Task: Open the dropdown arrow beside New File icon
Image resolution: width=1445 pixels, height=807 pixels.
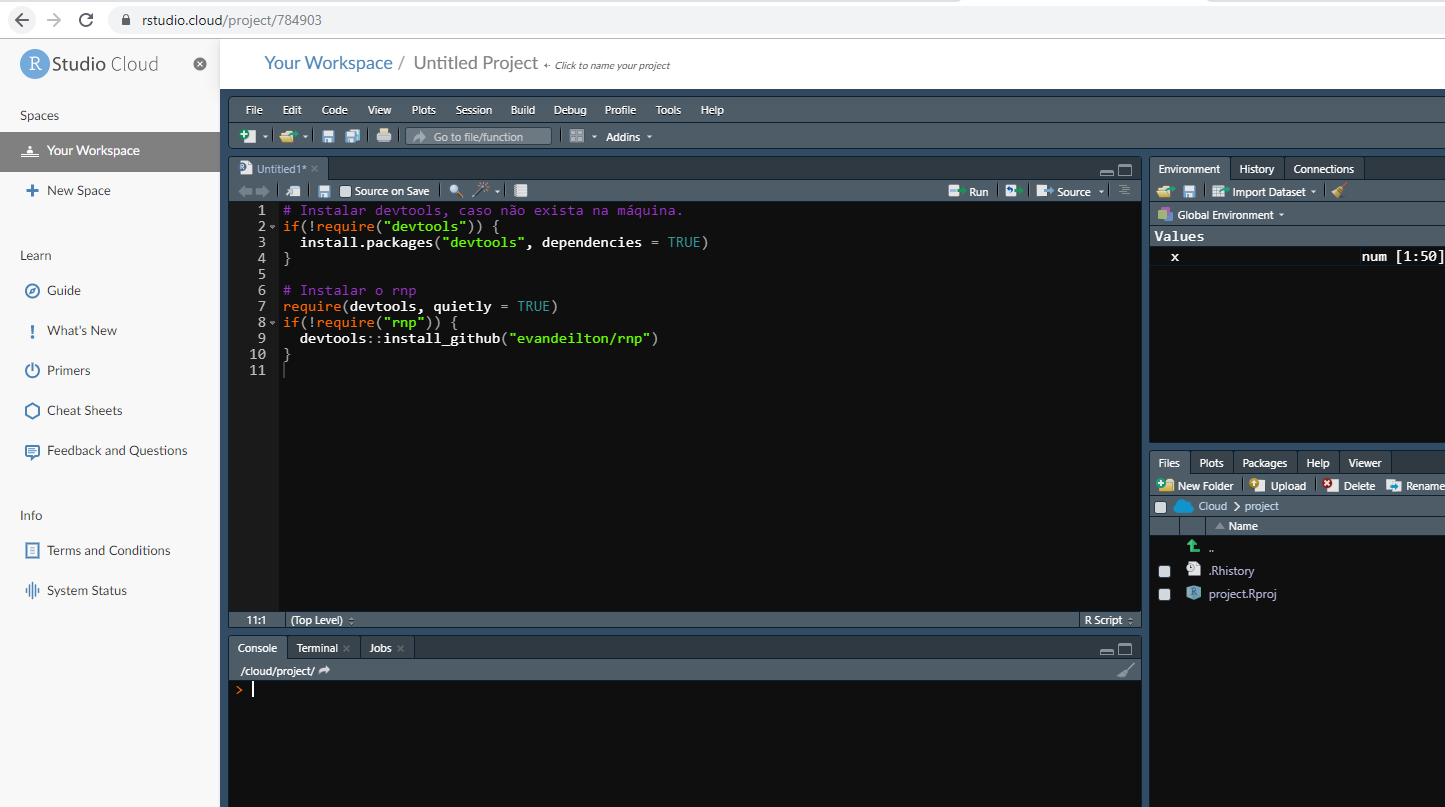Action: (266, 137)
